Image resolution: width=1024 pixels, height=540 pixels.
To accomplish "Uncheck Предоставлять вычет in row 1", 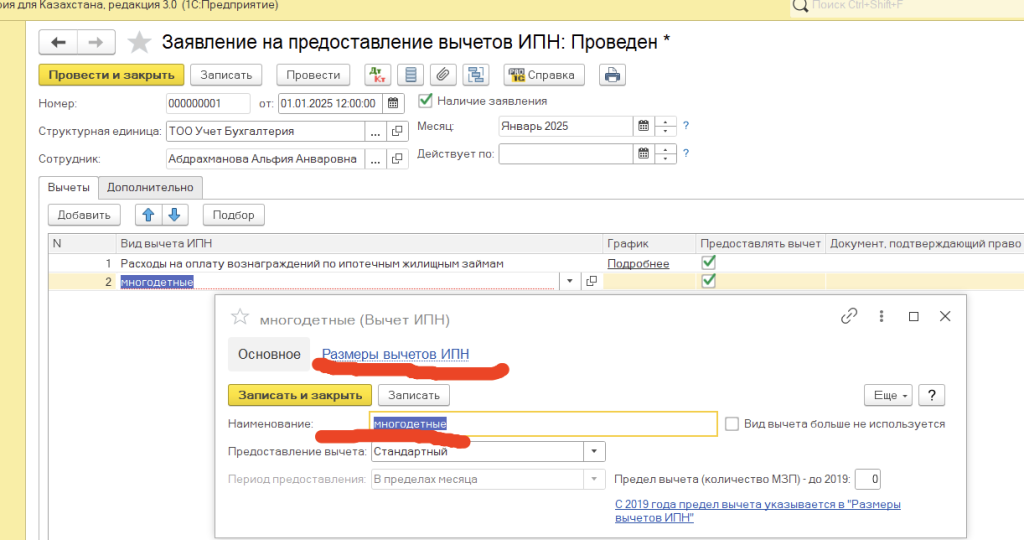I will (709, 263).
